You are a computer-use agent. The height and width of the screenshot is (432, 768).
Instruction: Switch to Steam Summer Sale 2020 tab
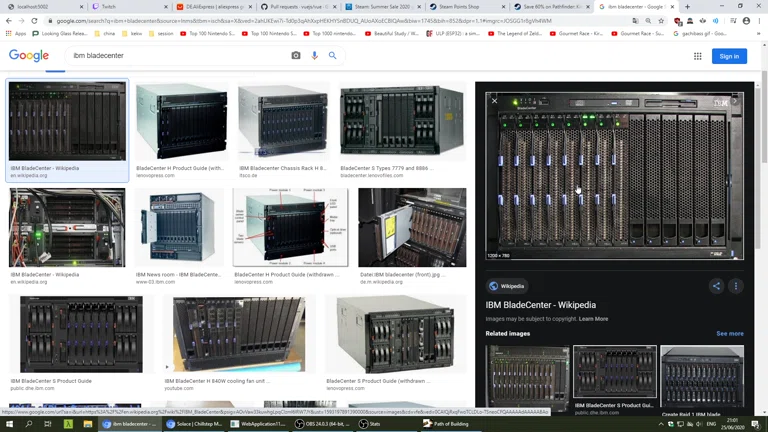coord(383,7)
